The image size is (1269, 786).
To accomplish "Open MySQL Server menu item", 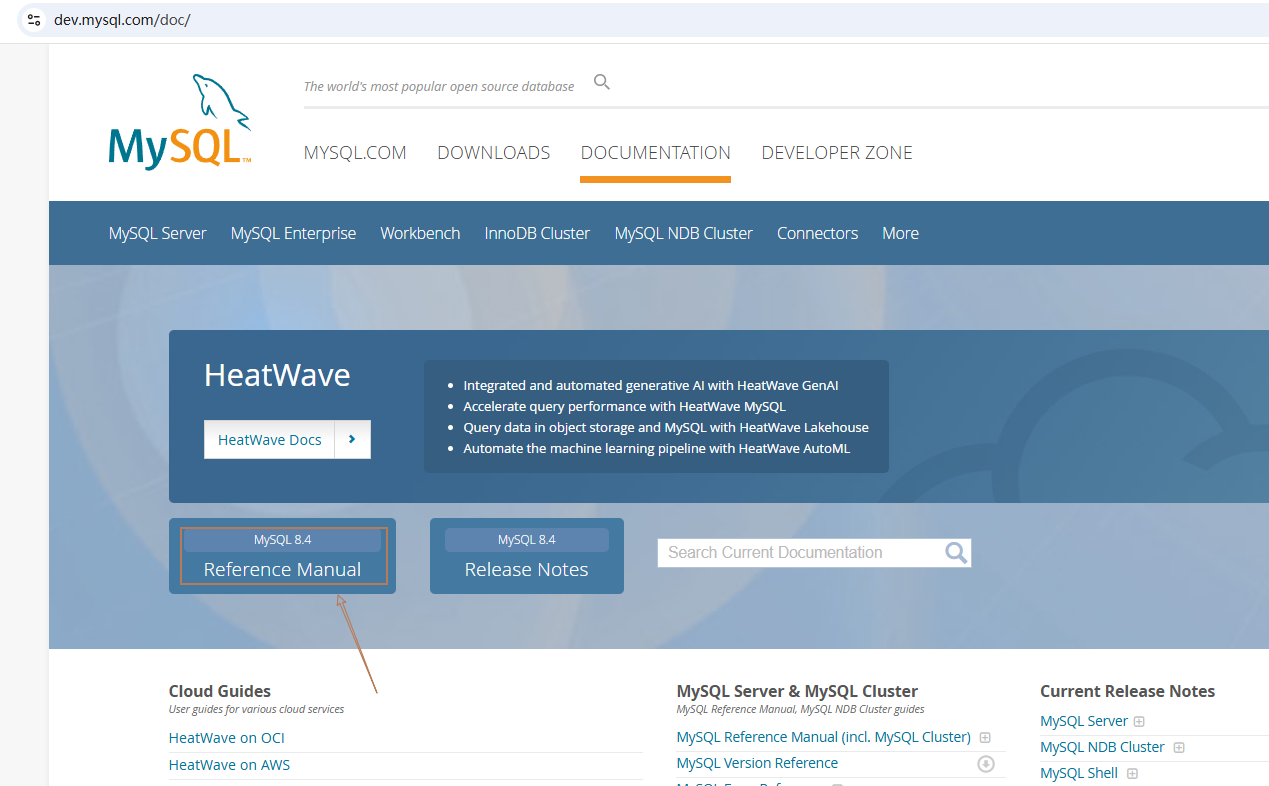I will 158,233.
